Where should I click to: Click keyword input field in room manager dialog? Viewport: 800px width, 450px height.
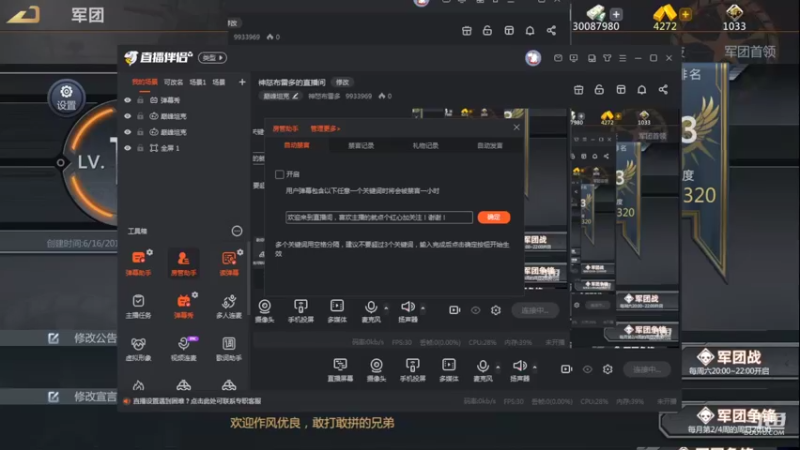[x=379, y=217]
